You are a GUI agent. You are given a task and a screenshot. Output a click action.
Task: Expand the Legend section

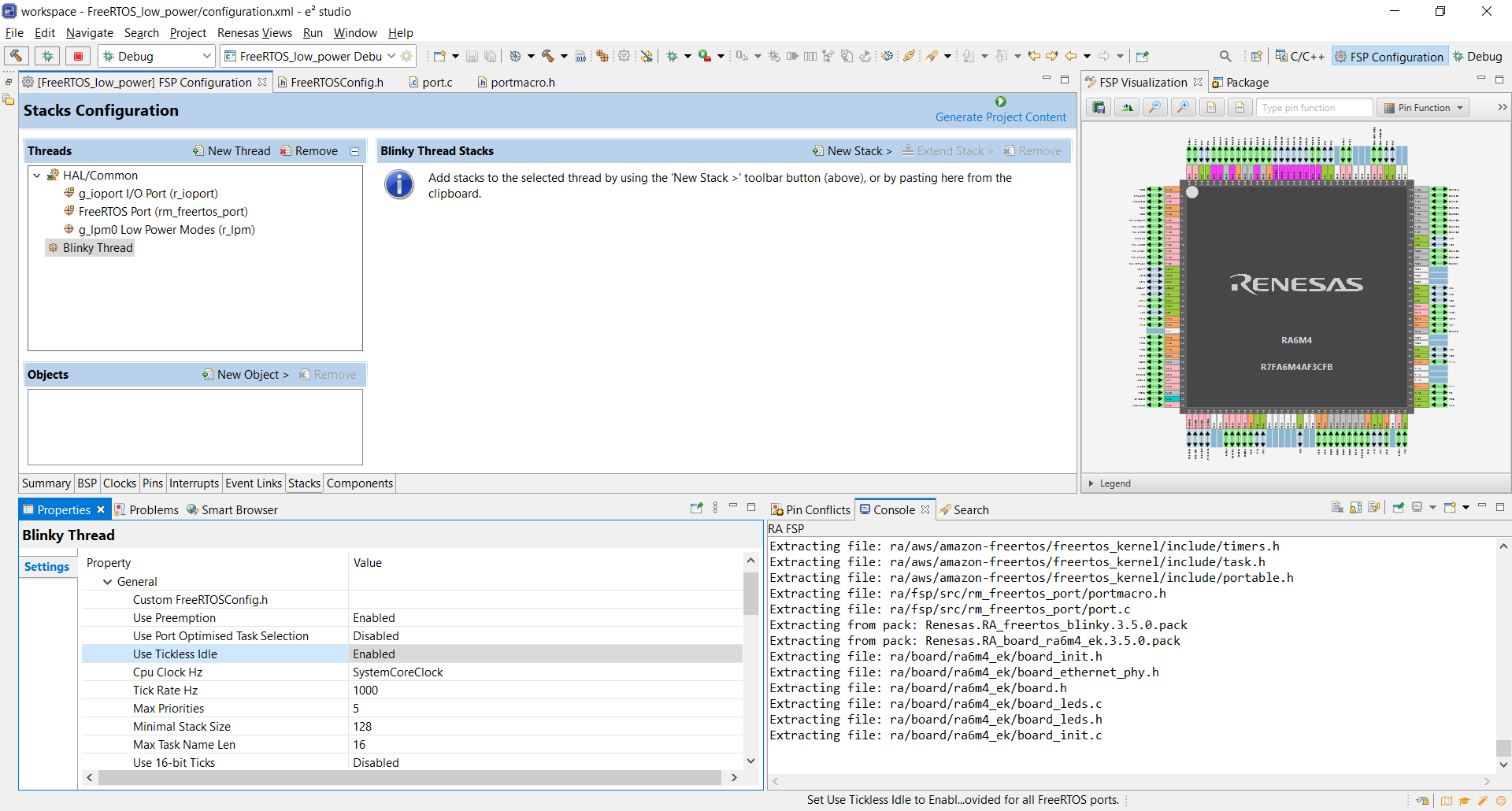pyautogui.click(x=1091, y=483)
